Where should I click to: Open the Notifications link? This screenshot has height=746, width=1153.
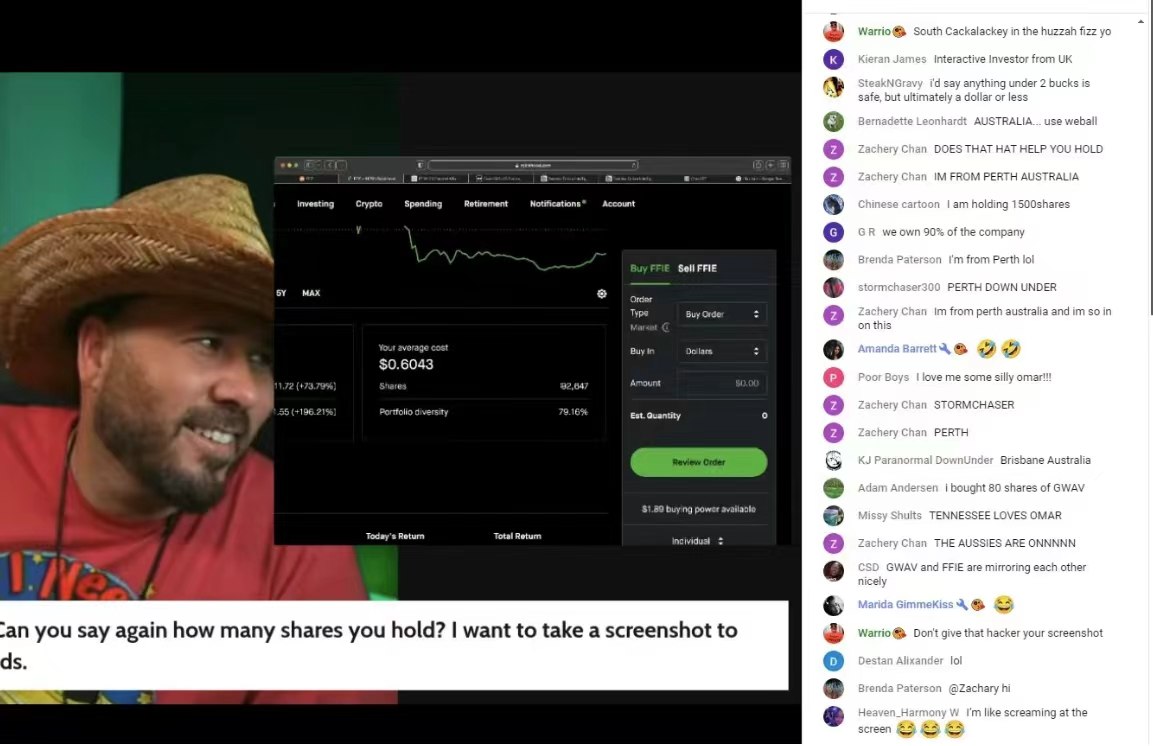click(557, 204)
